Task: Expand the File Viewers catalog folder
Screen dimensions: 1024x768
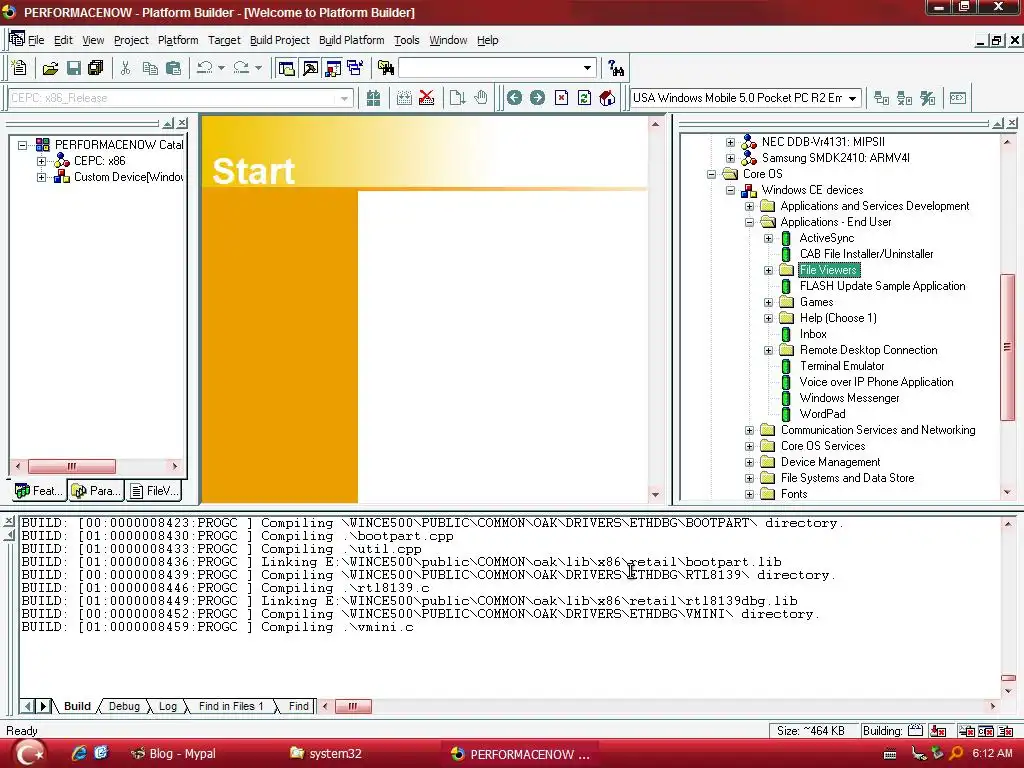Action: (x=769, y=270)
